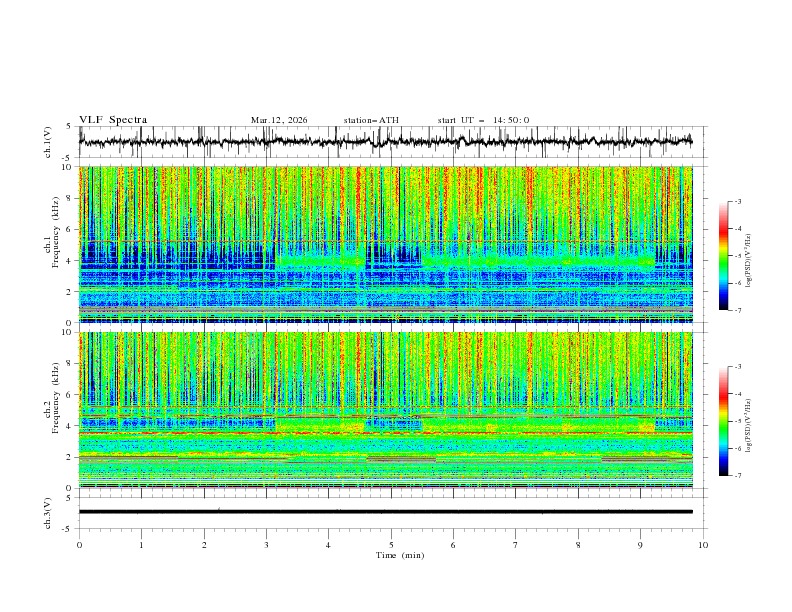Click the "-7" label on the ch.2 colorbar
This screenshot has height=612, width=792.
point(737,475)
